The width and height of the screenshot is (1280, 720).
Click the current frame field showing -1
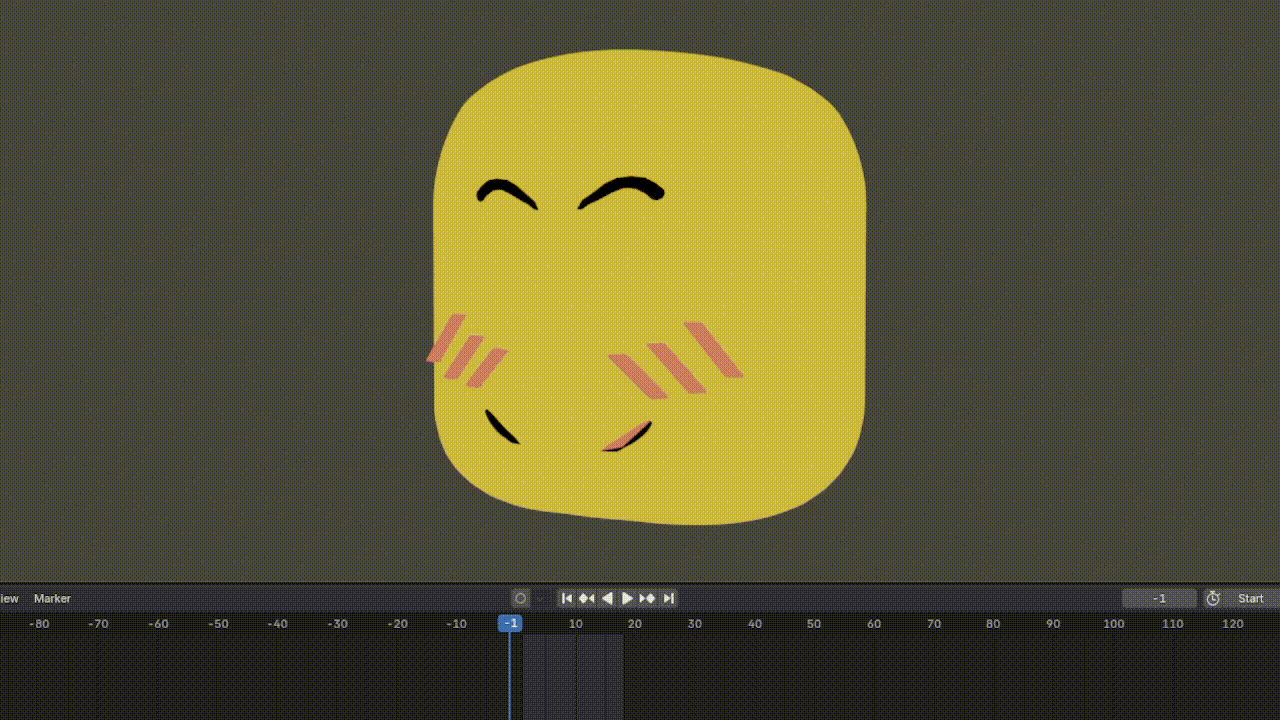[1159, 598]
